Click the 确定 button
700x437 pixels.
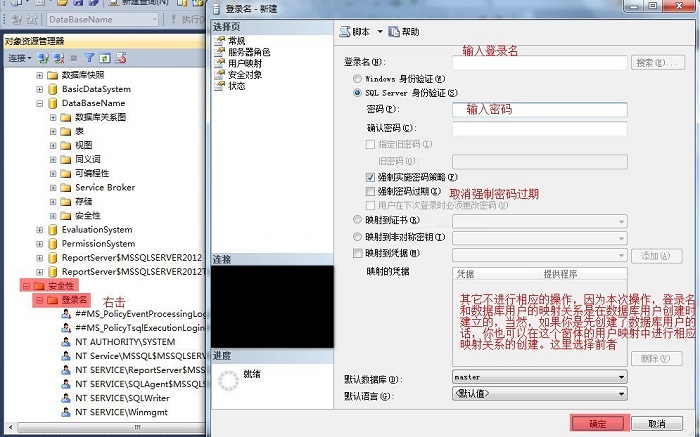tap(597, 424)
